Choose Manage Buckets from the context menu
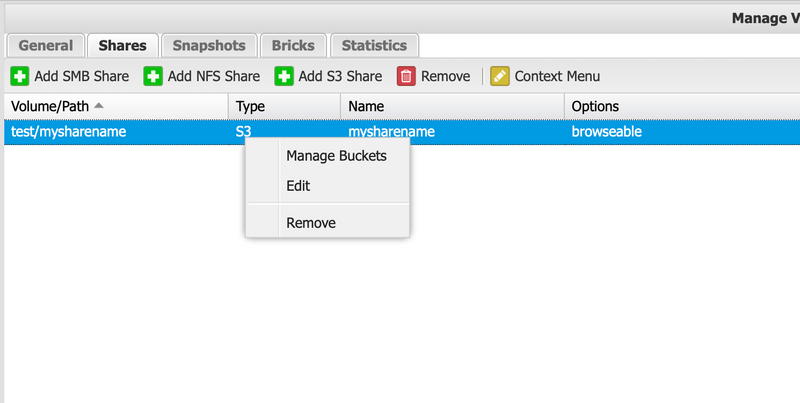Viewport: 800px width, 403px height. (336, 155)
